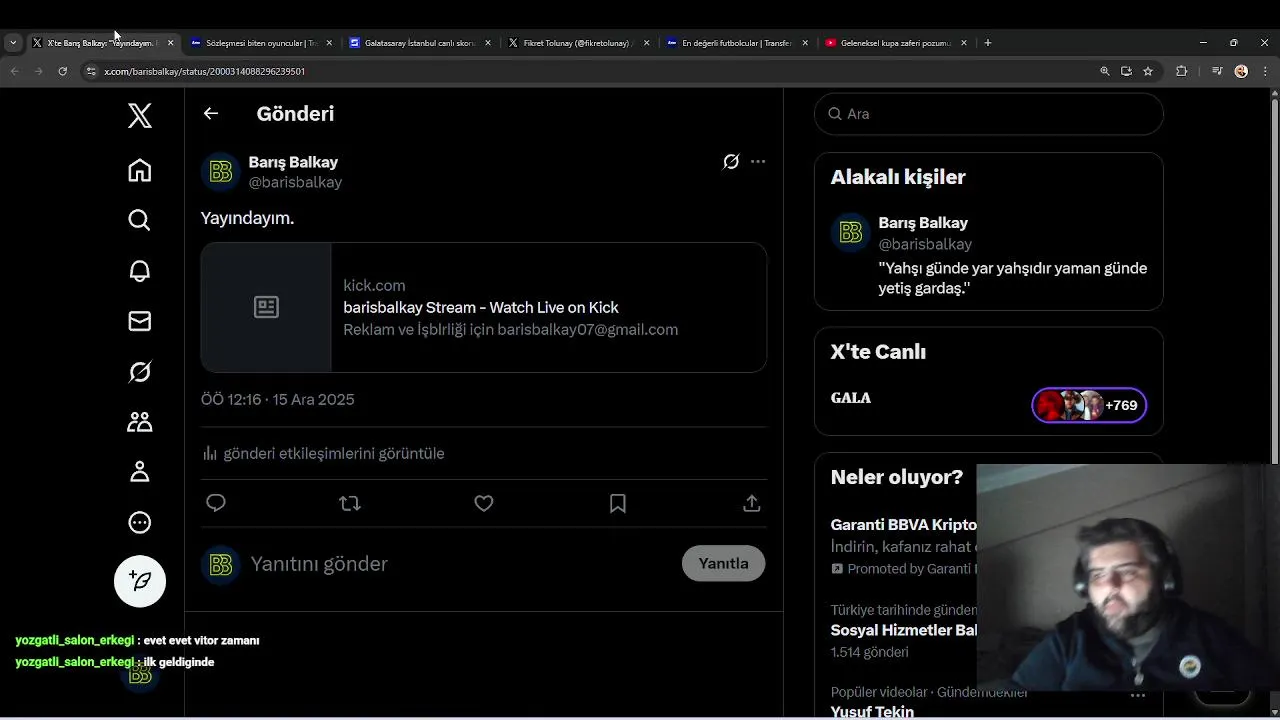Click the +769 listeners pill

pyautogui.click(x=1089, y=405)
